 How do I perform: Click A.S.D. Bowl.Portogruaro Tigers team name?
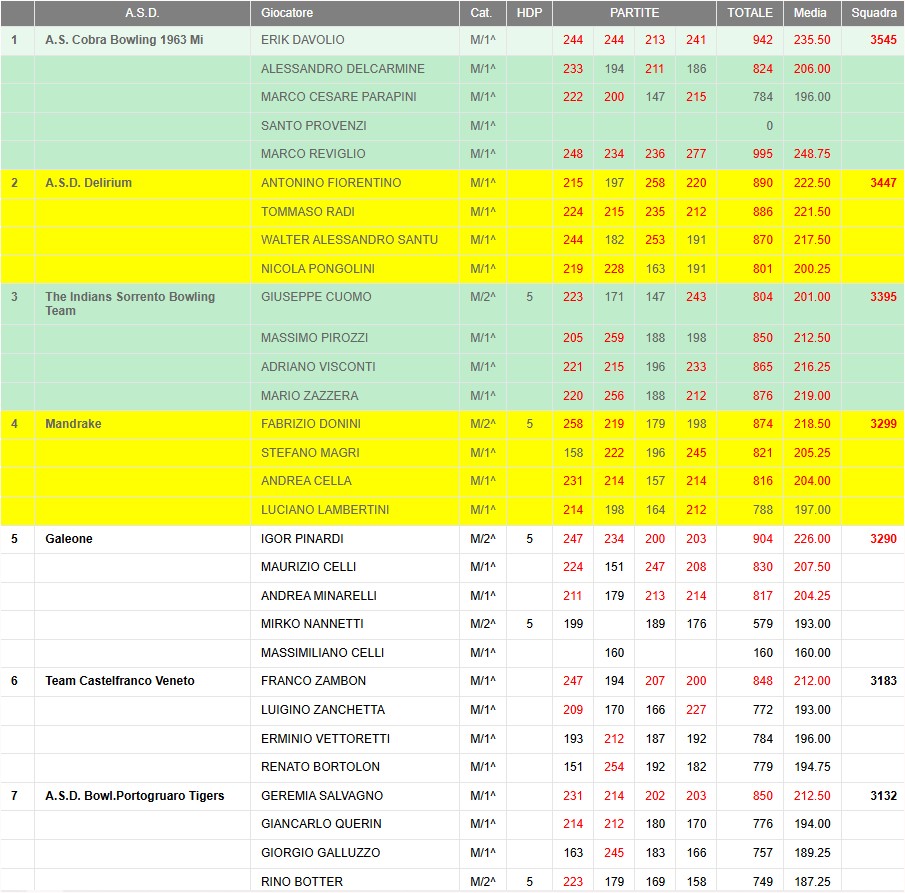click(134, 795)
